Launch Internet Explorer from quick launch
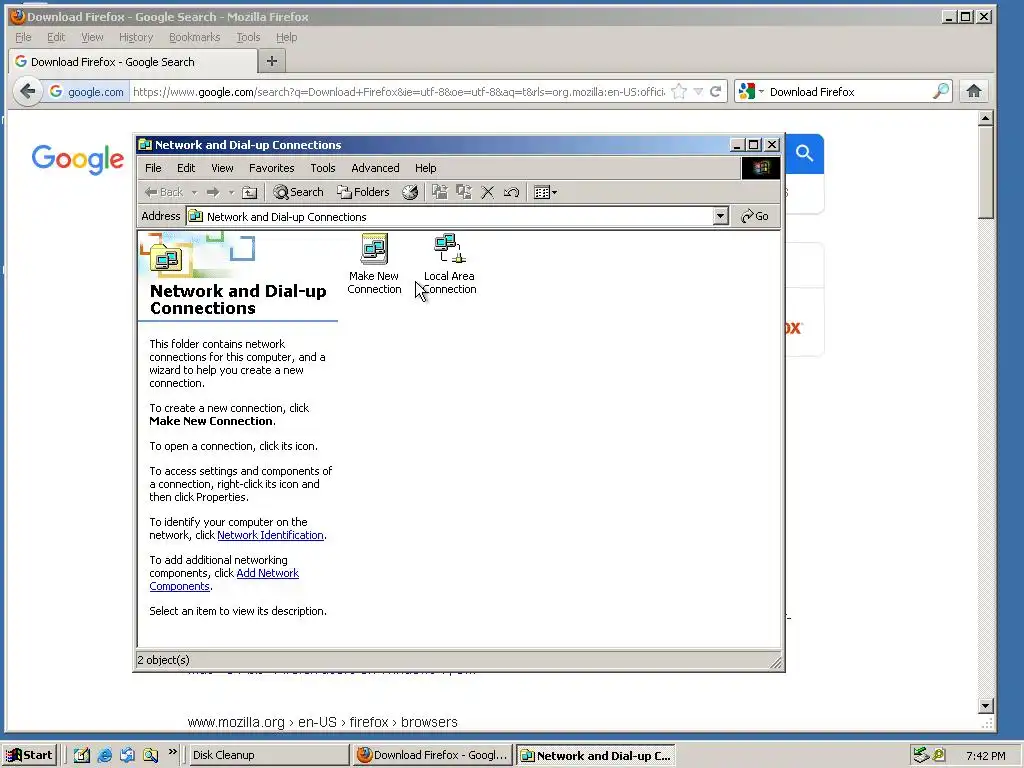This screenshot has width=1024, height=768. [x=104, y=755]
